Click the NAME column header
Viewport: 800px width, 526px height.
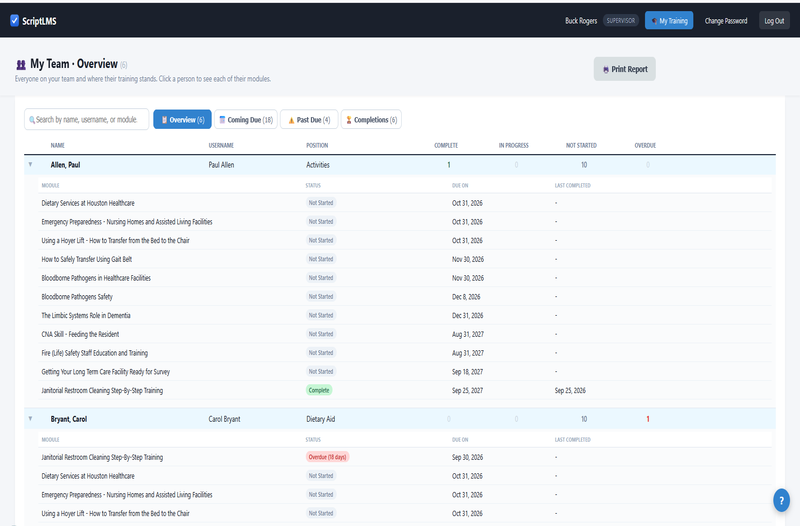[x=58, y=145]
